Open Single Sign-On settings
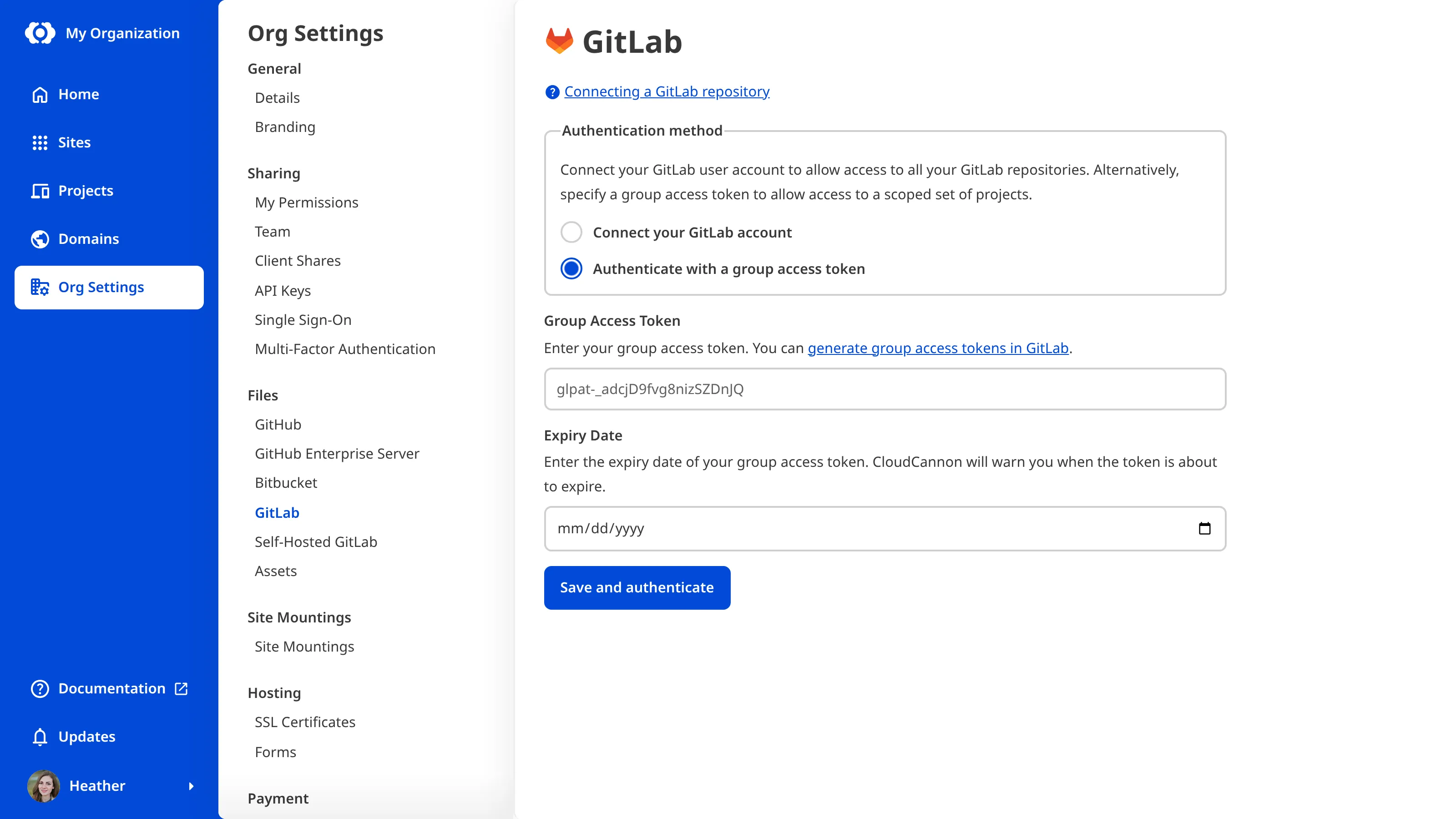1456x819 pixels. pyautogui.click(x=303, y=320)
